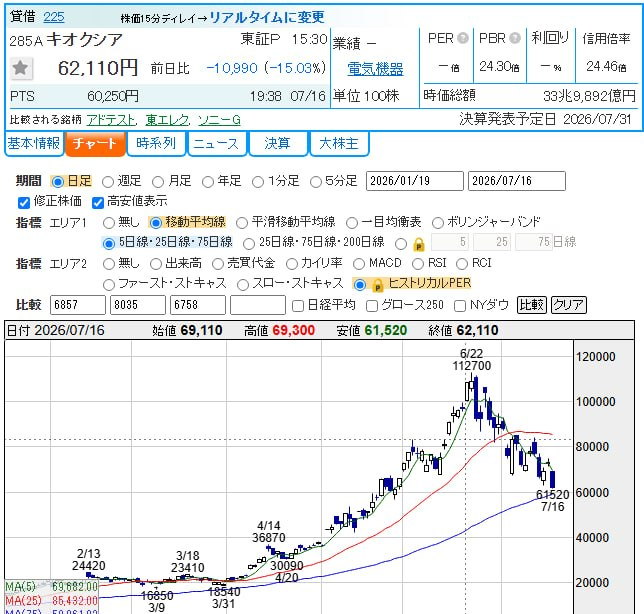Select the 5分足 period radio button
The width and height of the screenshot is (644, 614).
(315, 182)
